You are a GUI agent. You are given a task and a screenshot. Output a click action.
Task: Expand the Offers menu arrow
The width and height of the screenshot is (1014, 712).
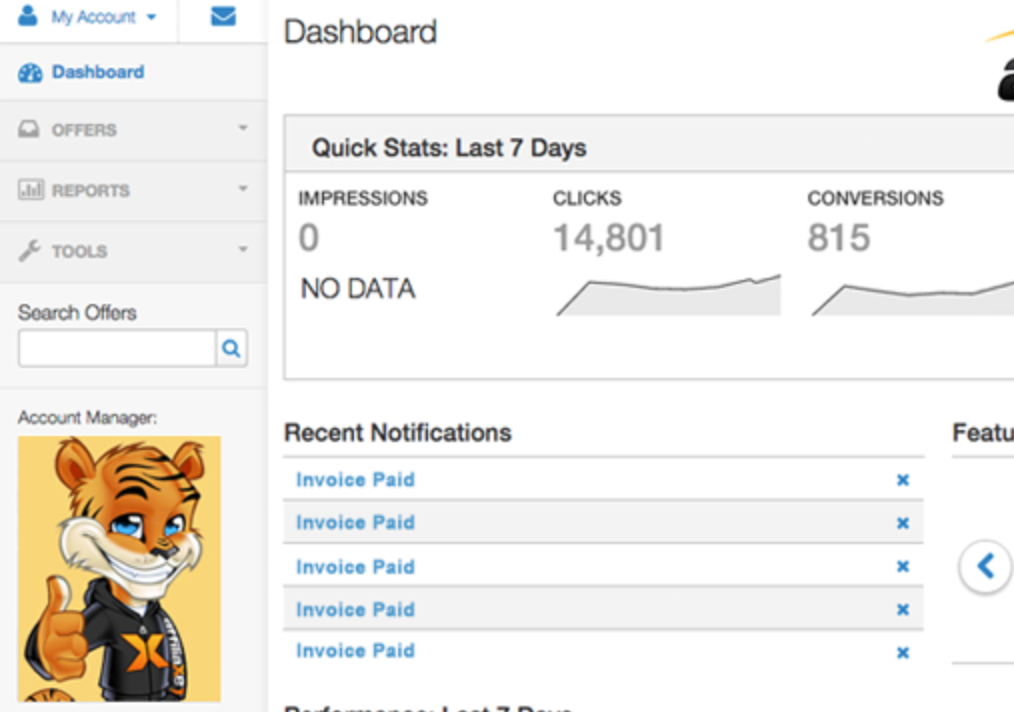tap(242, 128)
